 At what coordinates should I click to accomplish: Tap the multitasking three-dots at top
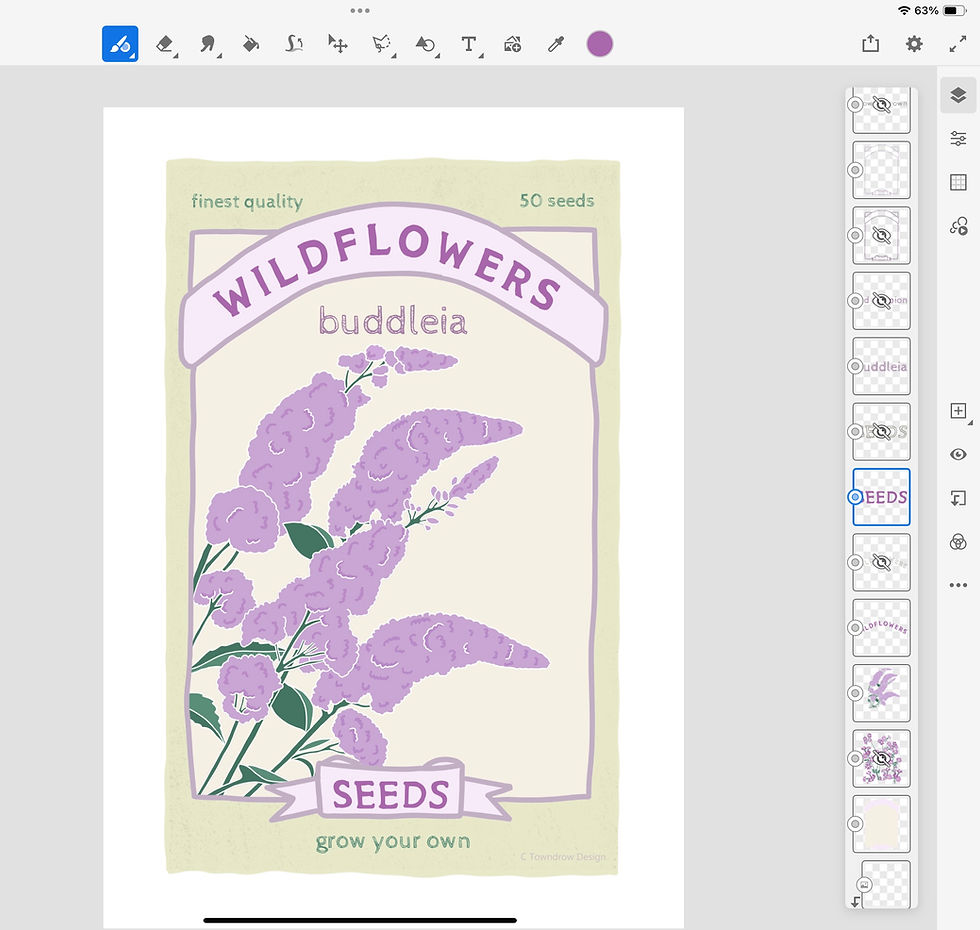coord(360,11)
